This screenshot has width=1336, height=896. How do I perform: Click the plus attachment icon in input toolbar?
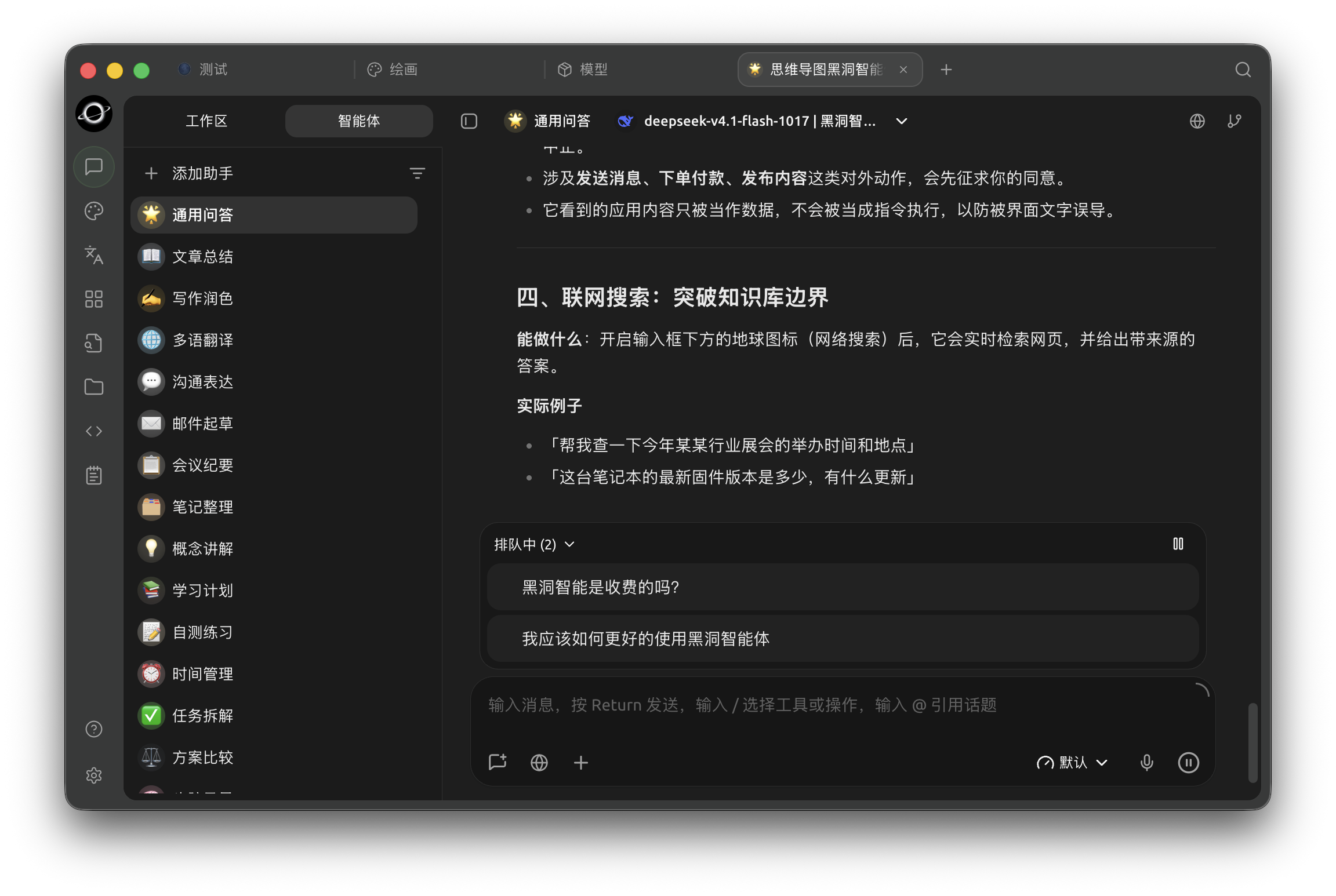[581, 763]
